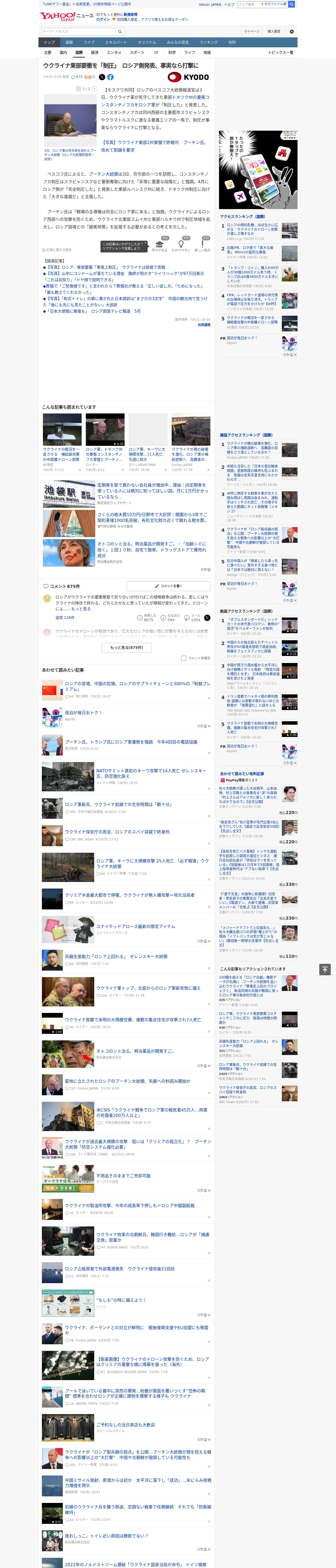The image size is (336, 1568).
Task: Open article クリミア半島最大都市で停電
Action: click(130, 895)
